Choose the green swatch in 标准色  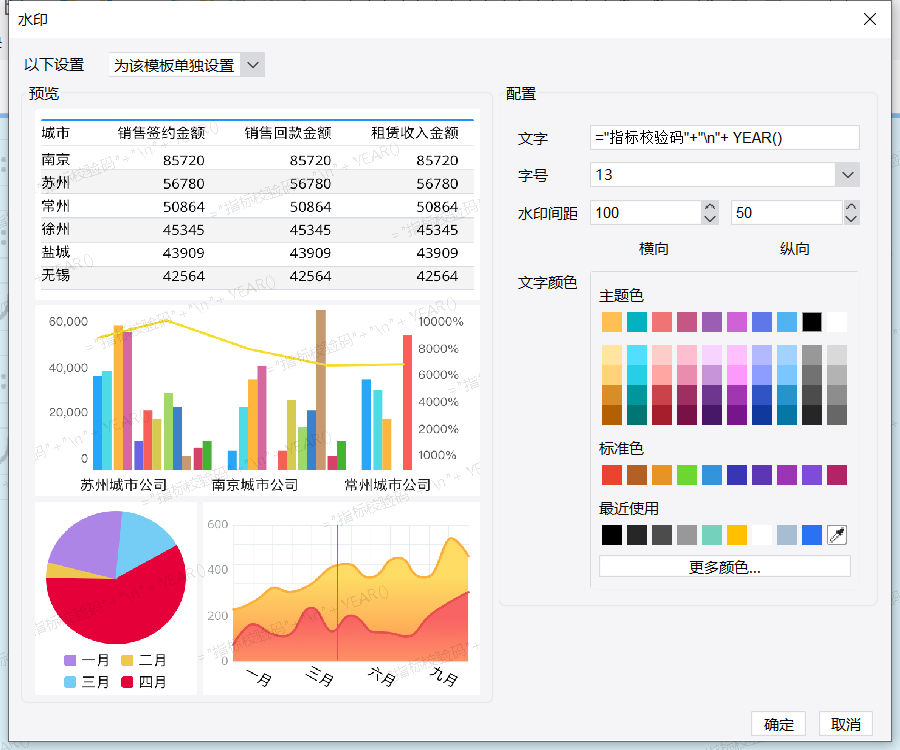(687, 475)
